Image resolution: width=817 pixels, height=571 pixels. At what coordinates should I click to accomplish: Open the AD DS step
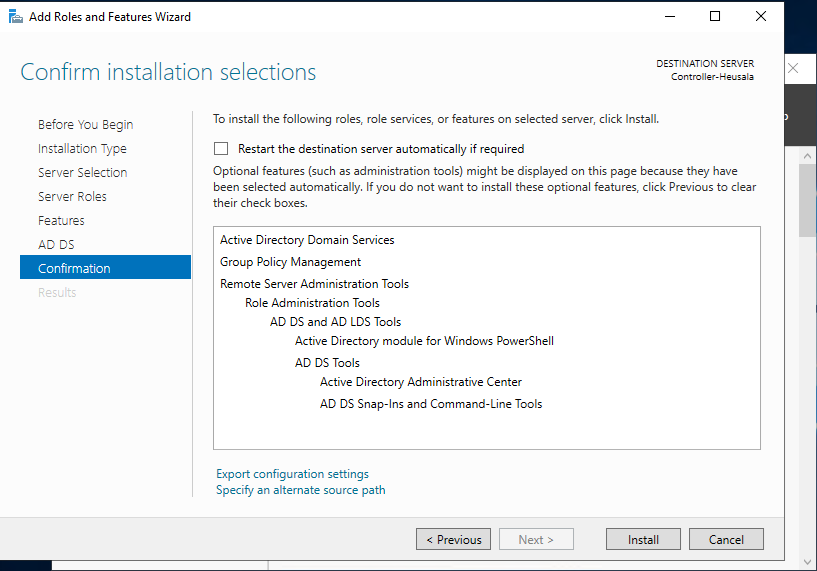click(56, 244)
